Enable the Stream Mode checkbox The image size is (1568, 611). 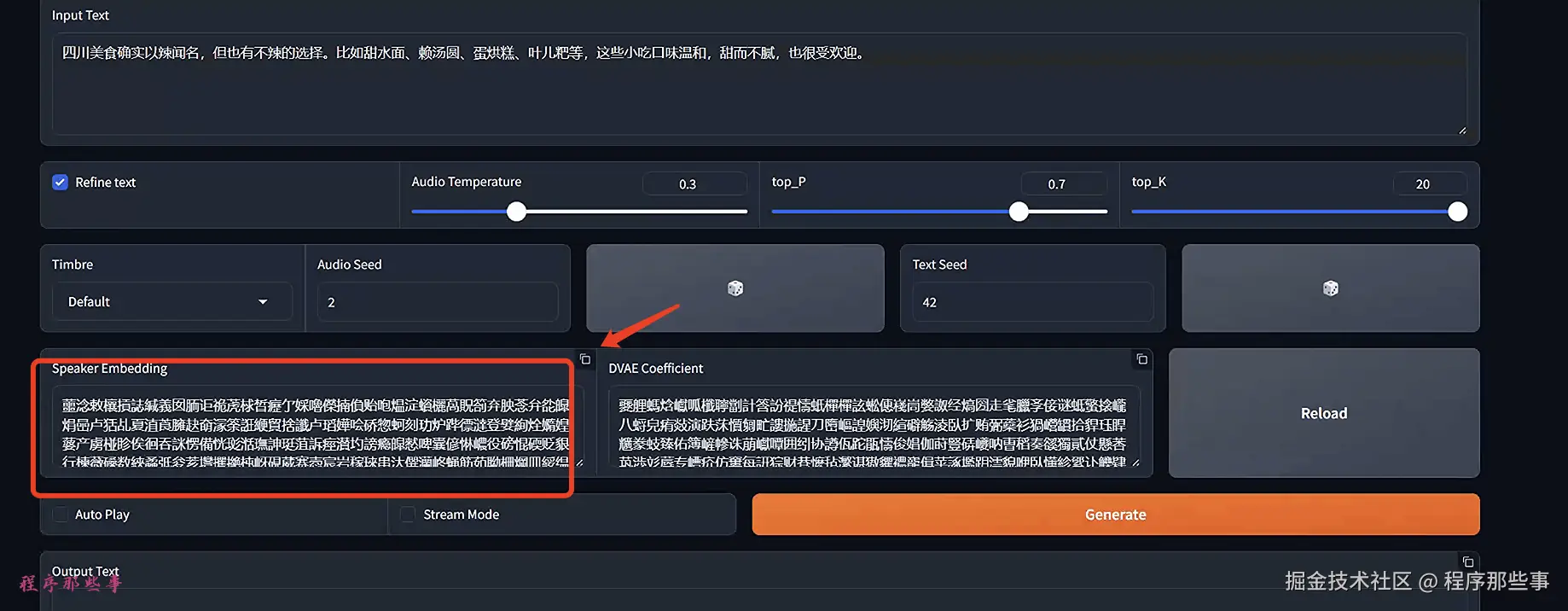pos(409,515)
